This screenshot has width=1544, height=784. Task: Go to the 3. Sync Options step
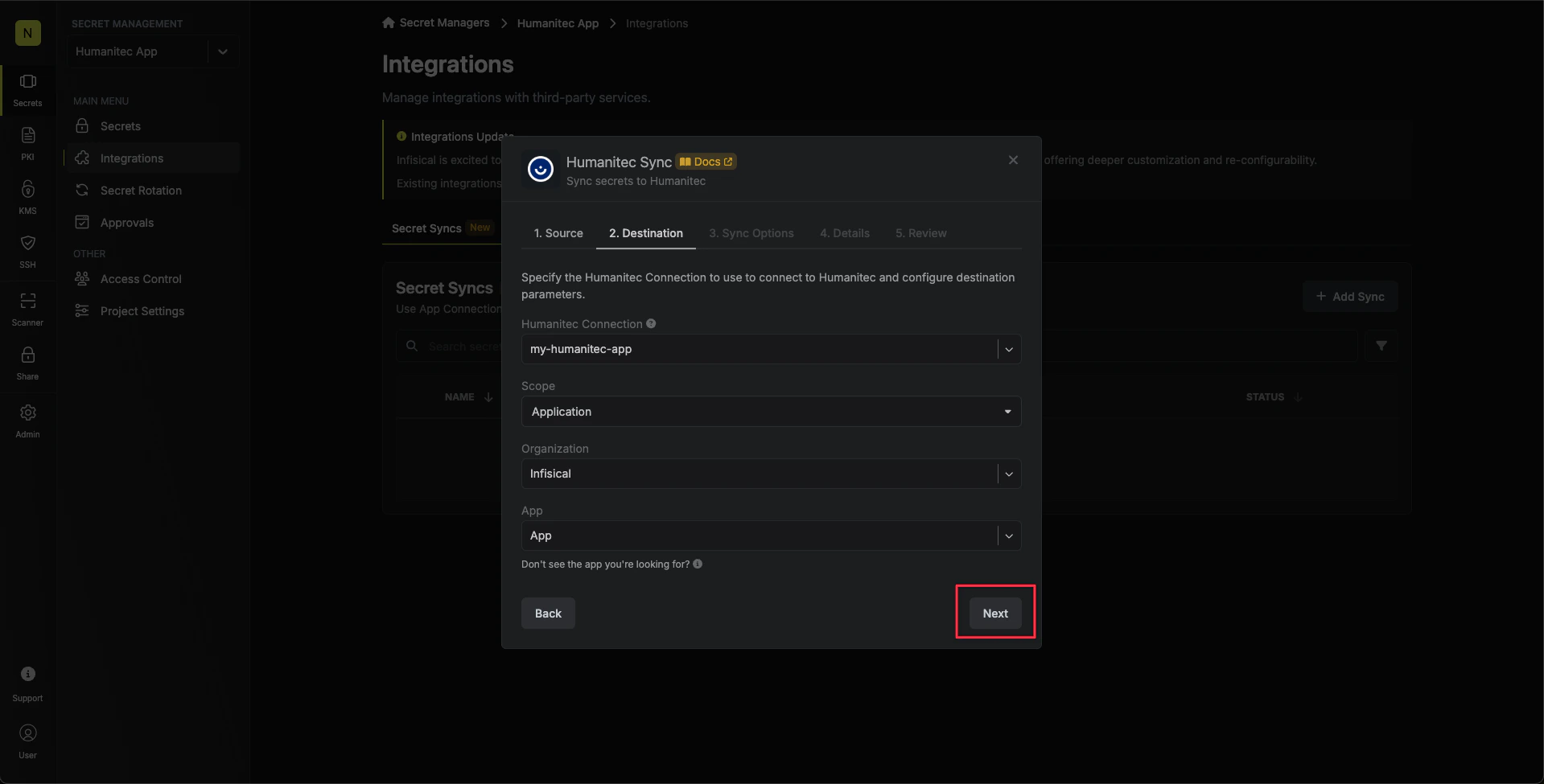pyautogui.click(x=751, y=233)
